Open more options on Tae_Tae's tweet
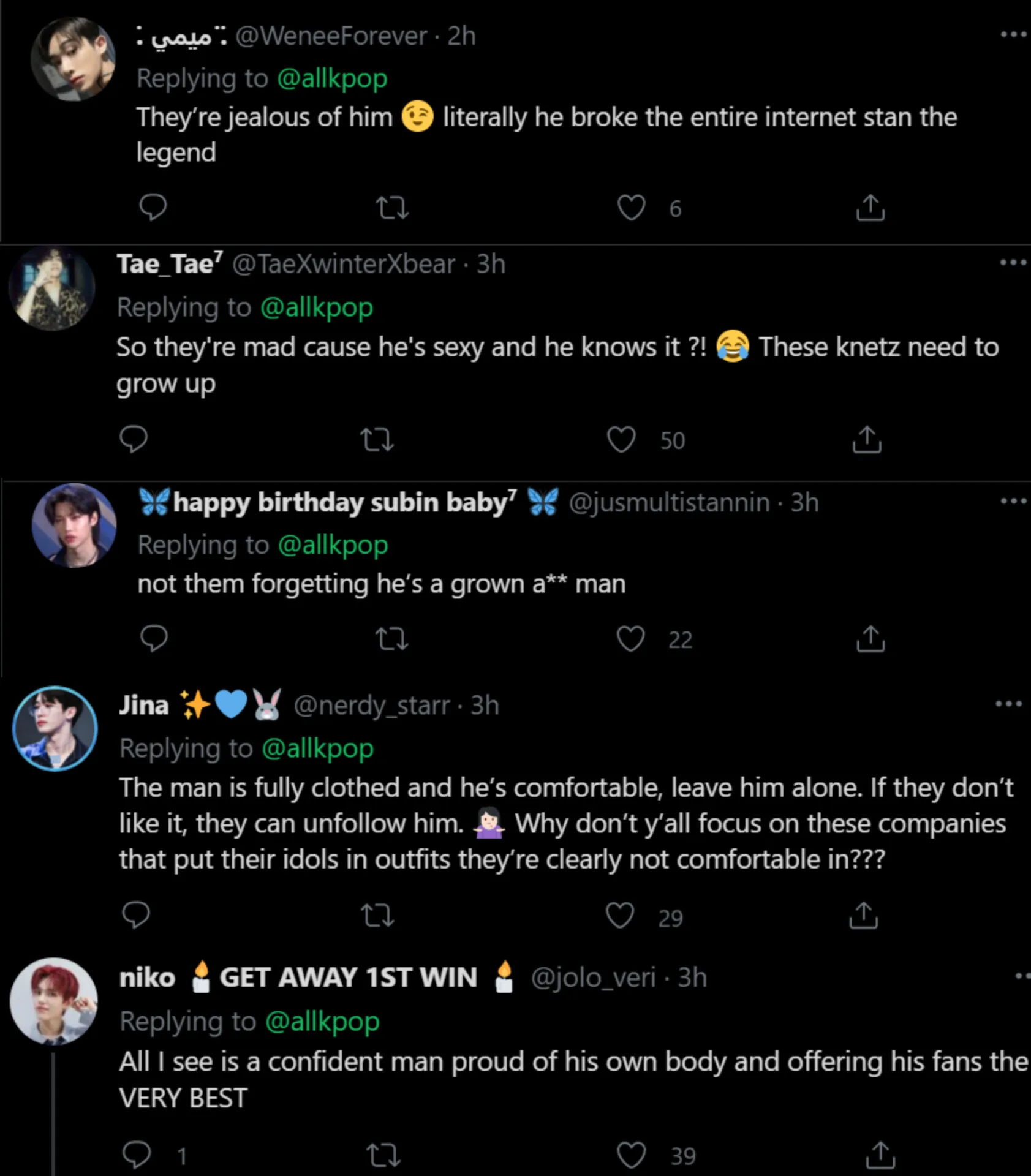 (1013, 263)
